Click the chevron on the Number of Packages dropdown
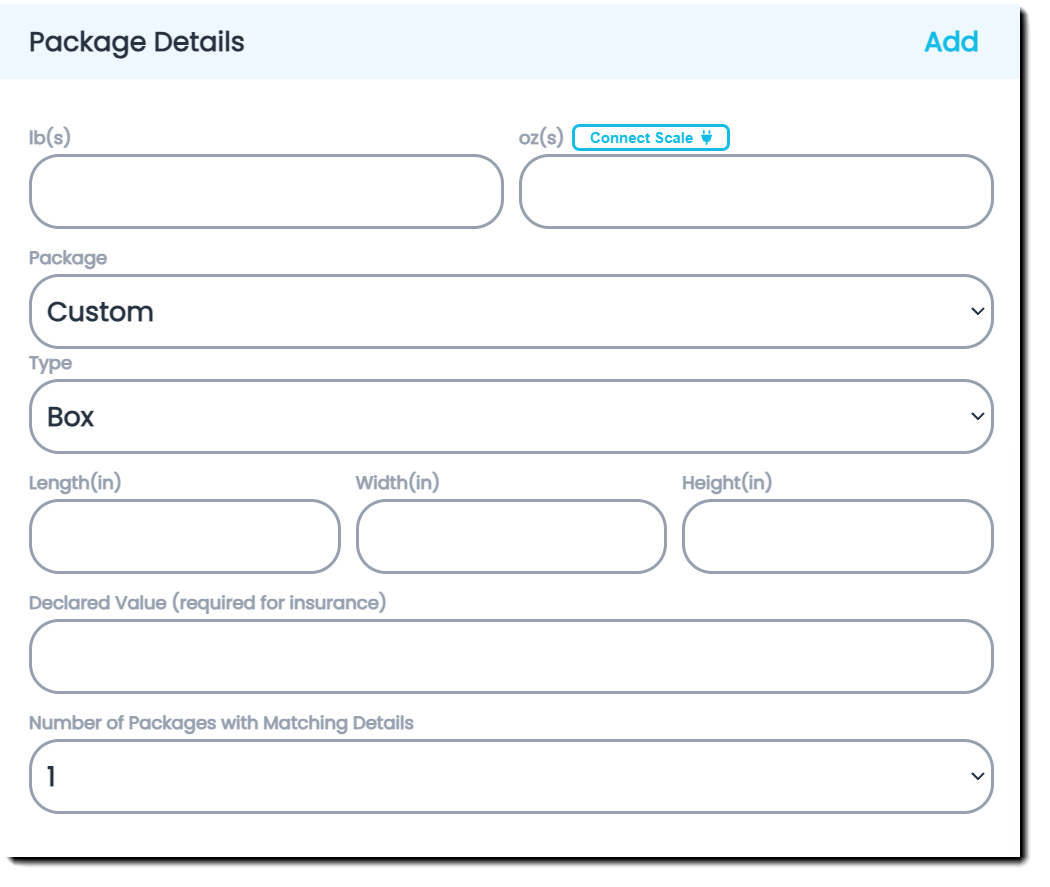This screenshot has width=1050, height=887. (x=977, y=777)
